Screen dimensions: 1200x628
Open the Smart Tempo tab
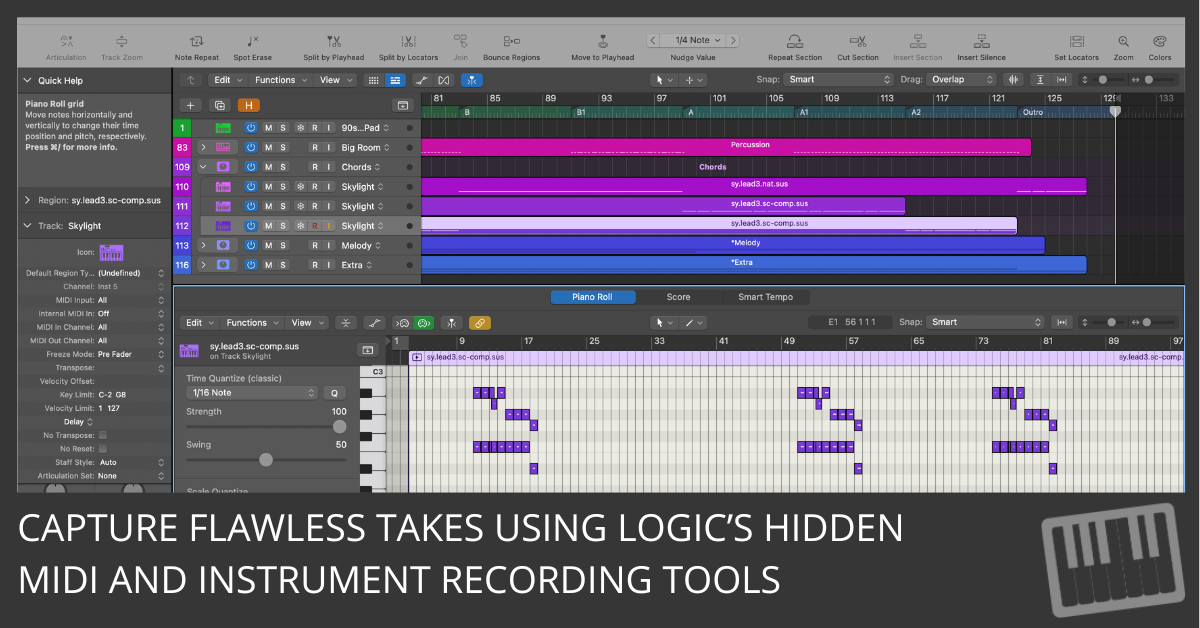tap(765, 297)
